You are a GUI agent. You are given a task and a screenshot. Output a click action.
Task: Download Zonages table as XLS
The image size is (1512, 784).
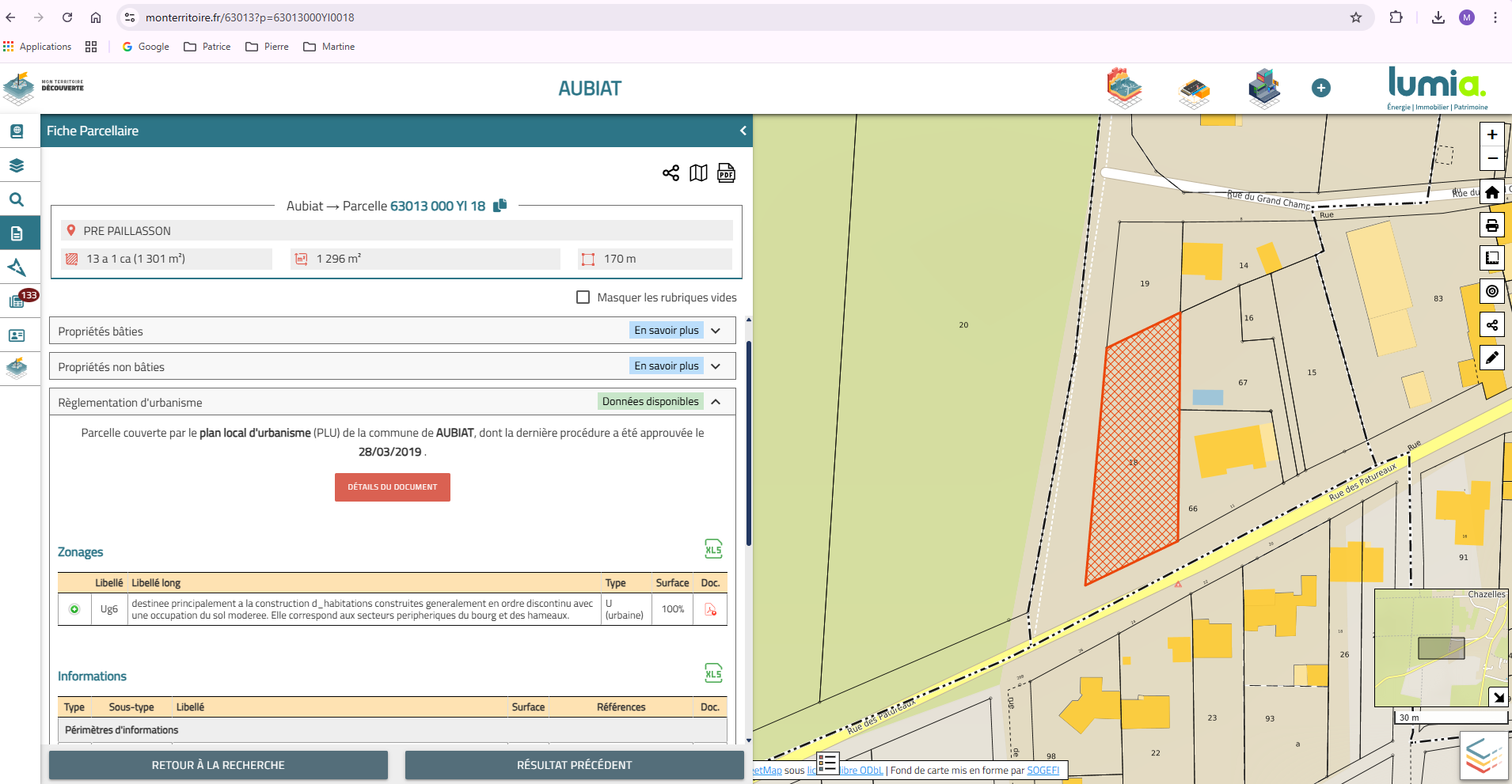point(713,549)
